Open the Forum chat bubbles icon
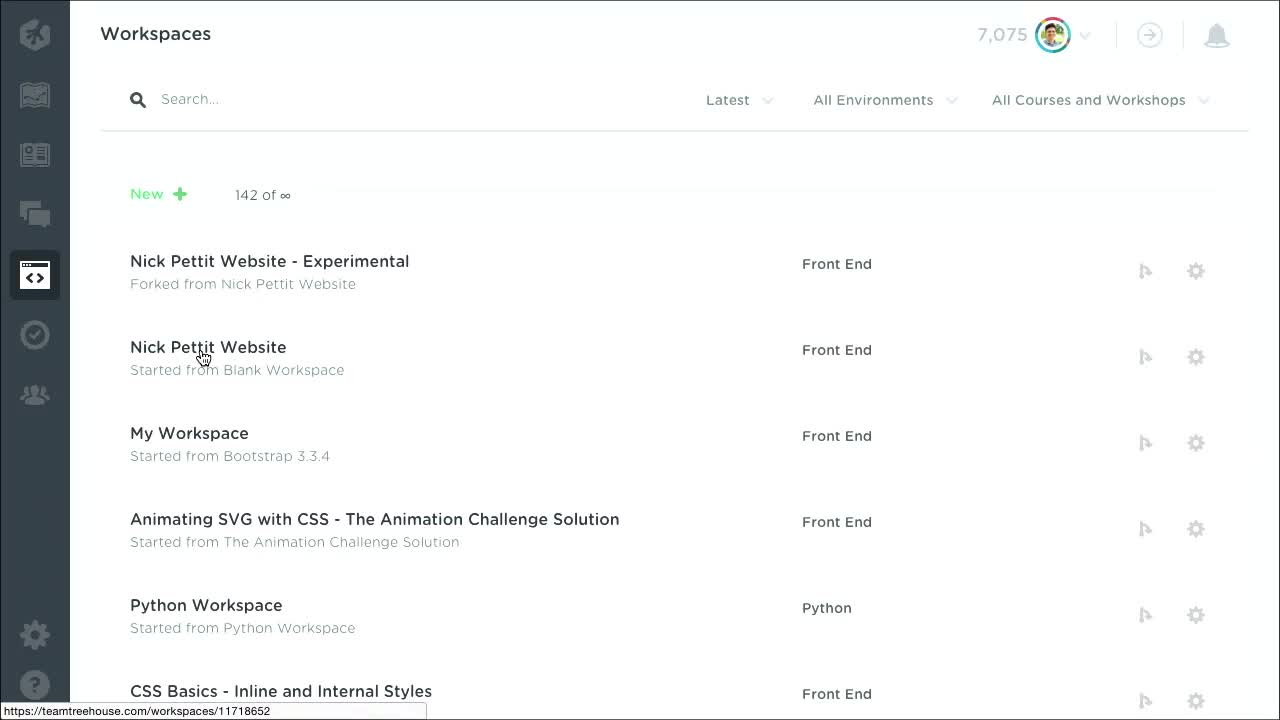Viewport: 1280px width, 720px height. pos(35,214)
